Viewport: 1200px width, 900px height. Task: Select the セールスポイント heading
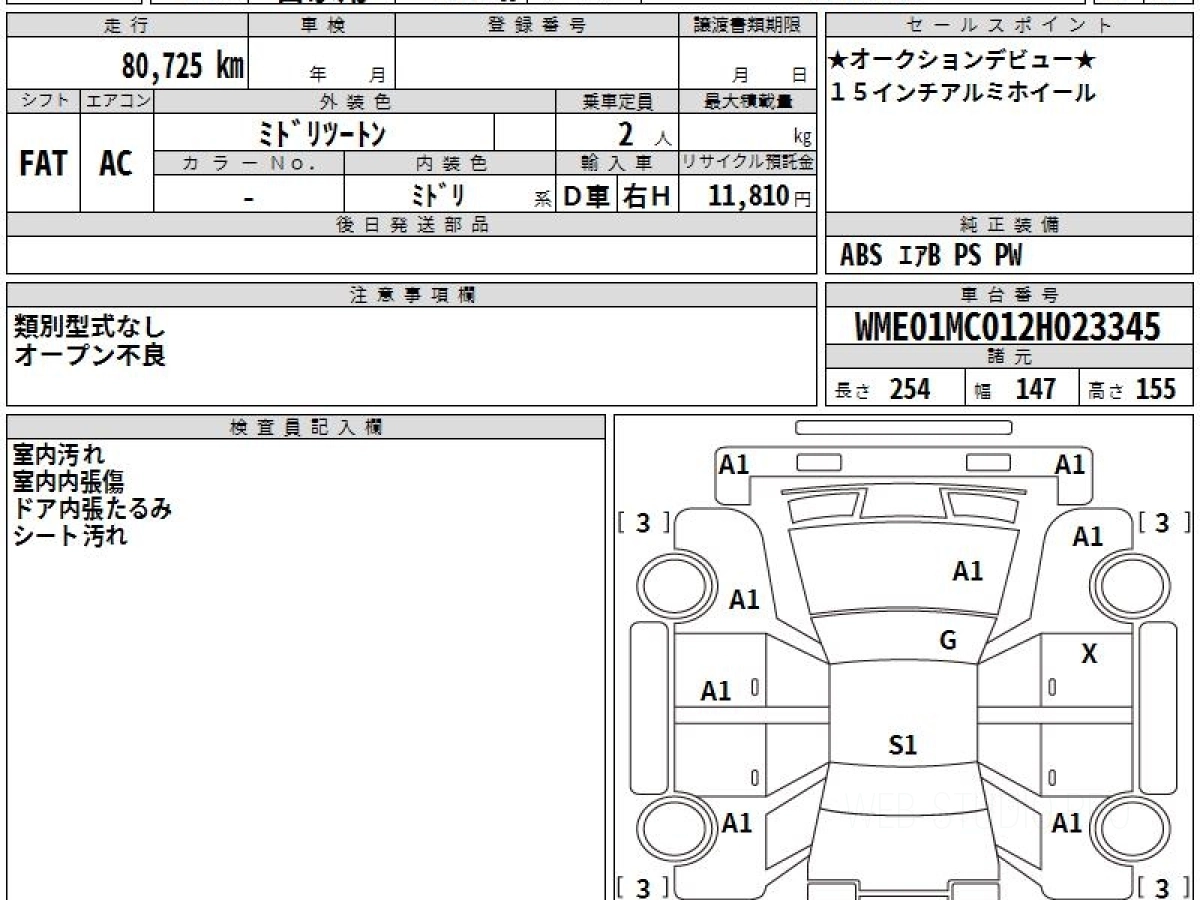pyautogui.click(x=1010, y=26)
